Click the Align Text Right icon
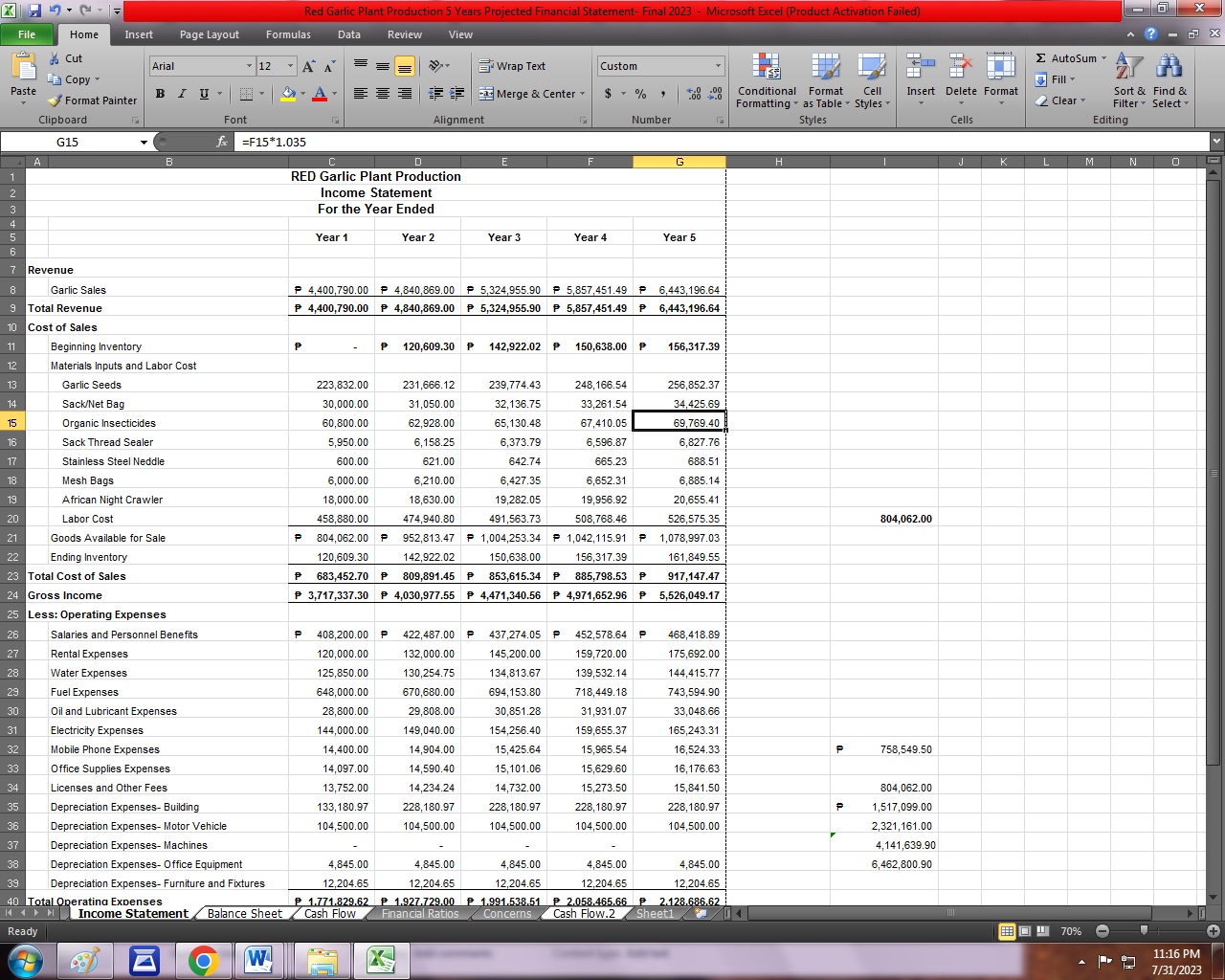1225x980 pixels. click(405, 94)
